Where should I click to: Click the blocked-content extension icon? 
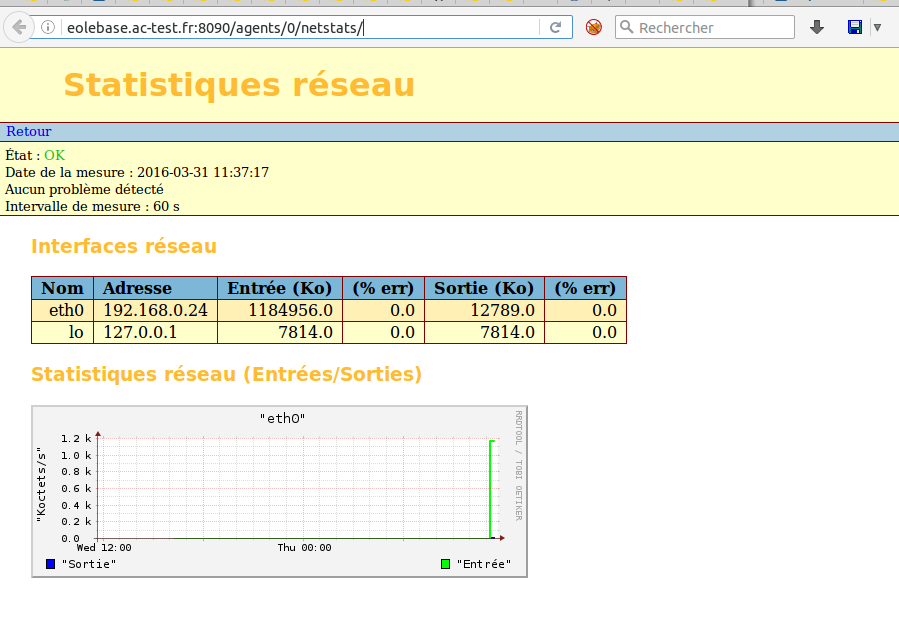click(593, 28)
